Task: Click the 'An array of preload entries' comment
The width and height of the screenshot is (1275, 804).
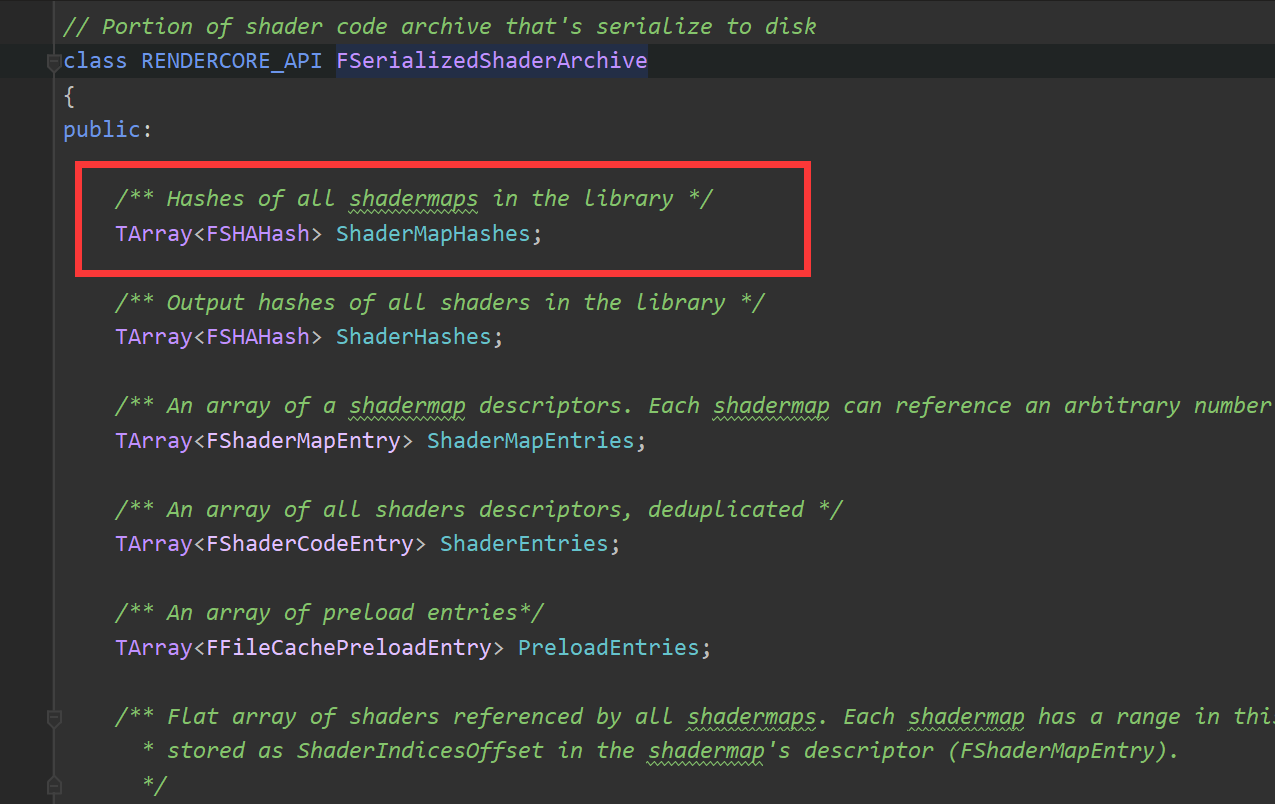Action: click(x=329, y=612)
